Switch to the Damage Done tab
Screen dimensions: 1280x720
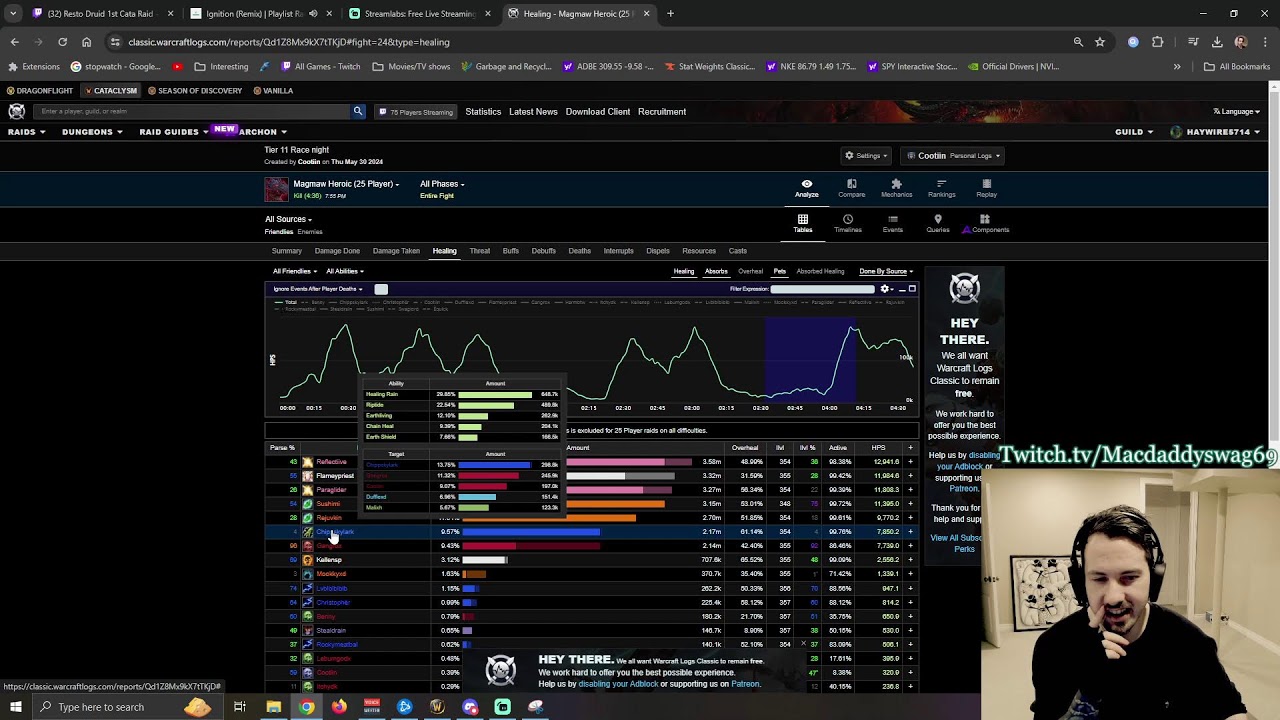[x=337, y=251]
